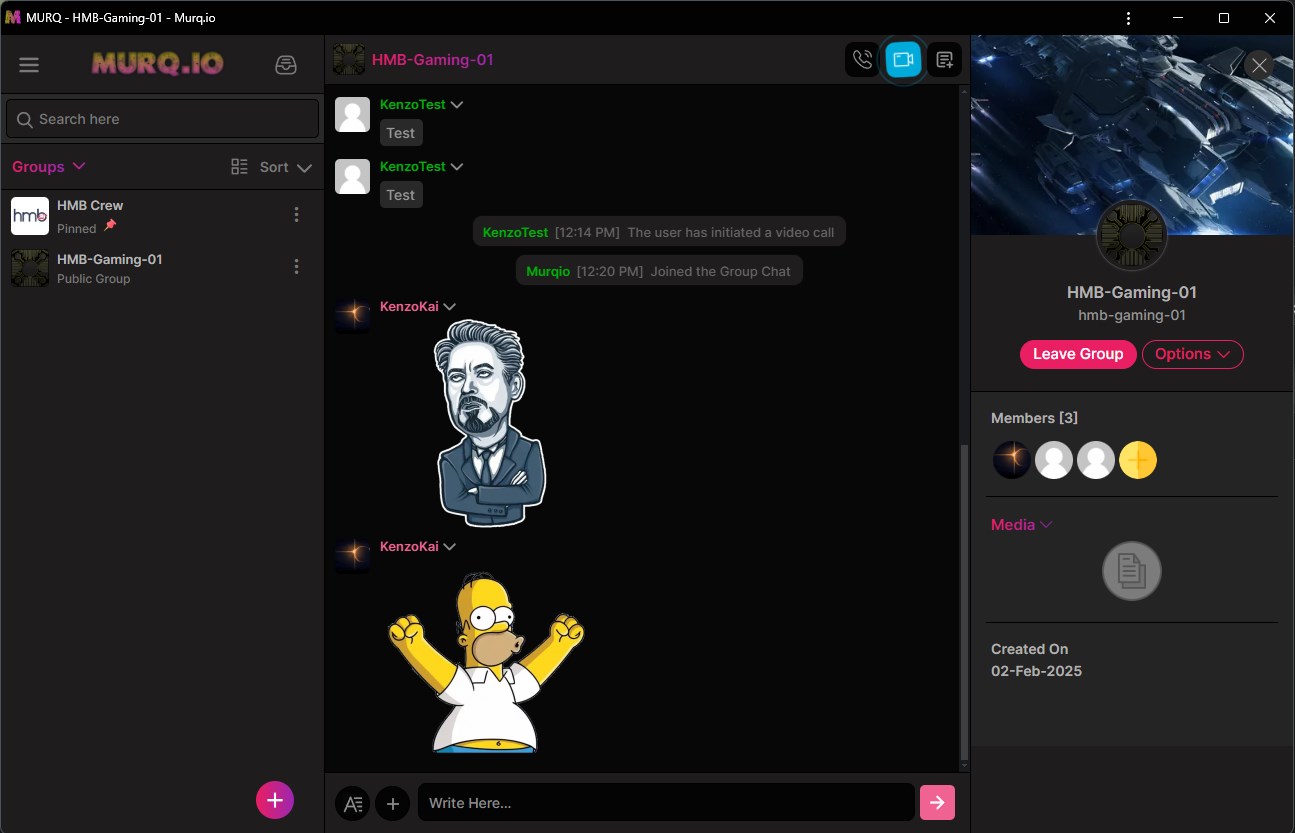Open the Homer Simpson sticker
Image resolution: width=1295 pixels, height=833 pixels.
(x=486, y=662)
